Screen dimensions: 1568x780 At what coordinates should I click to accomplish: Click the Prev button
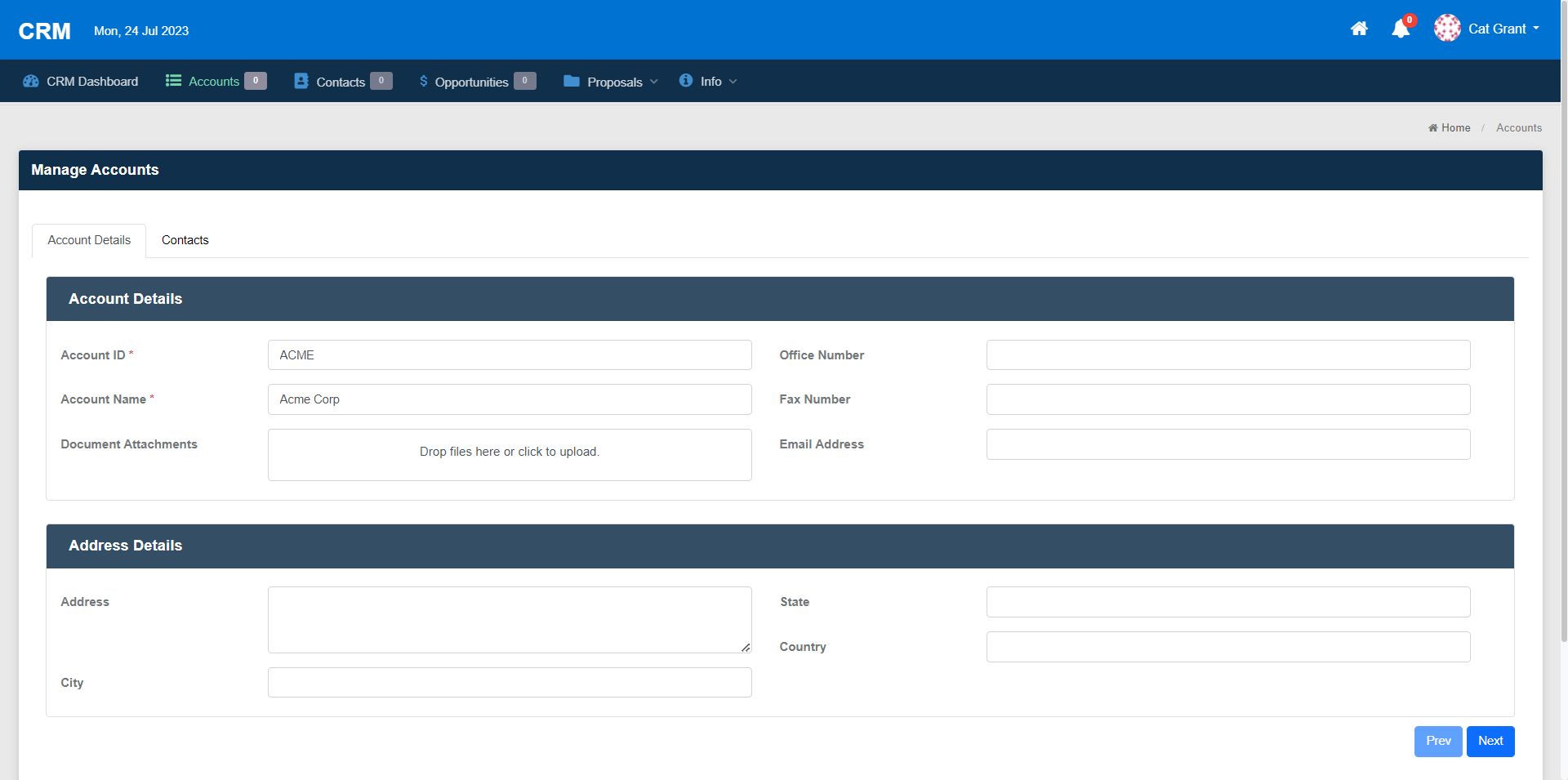point(1438,741)
